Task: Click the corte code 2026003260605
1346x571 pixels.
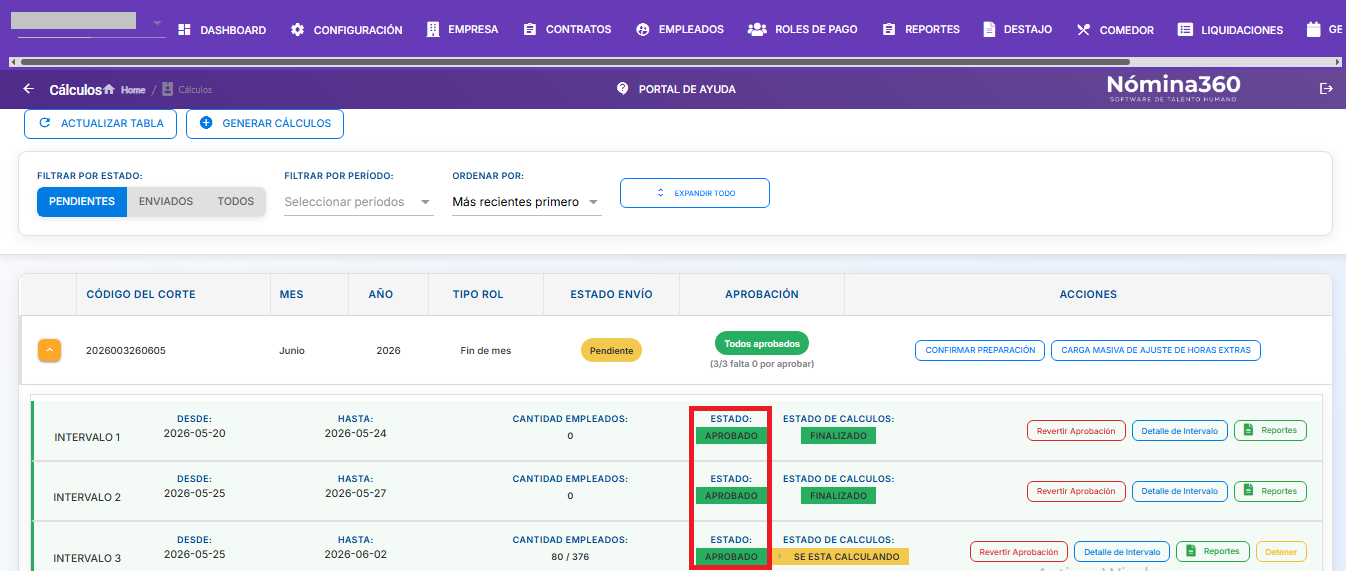Action: click(126, 351)
